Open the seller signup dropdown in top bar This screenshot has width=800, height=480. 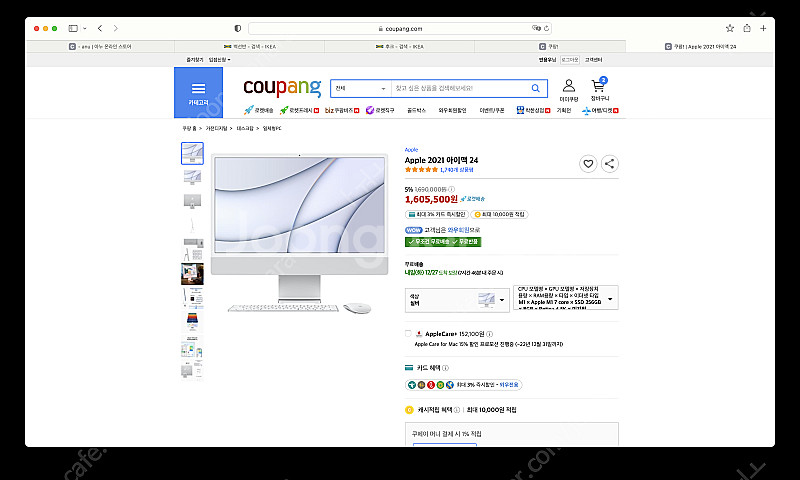pyautogui.click(x=219, y=60)
